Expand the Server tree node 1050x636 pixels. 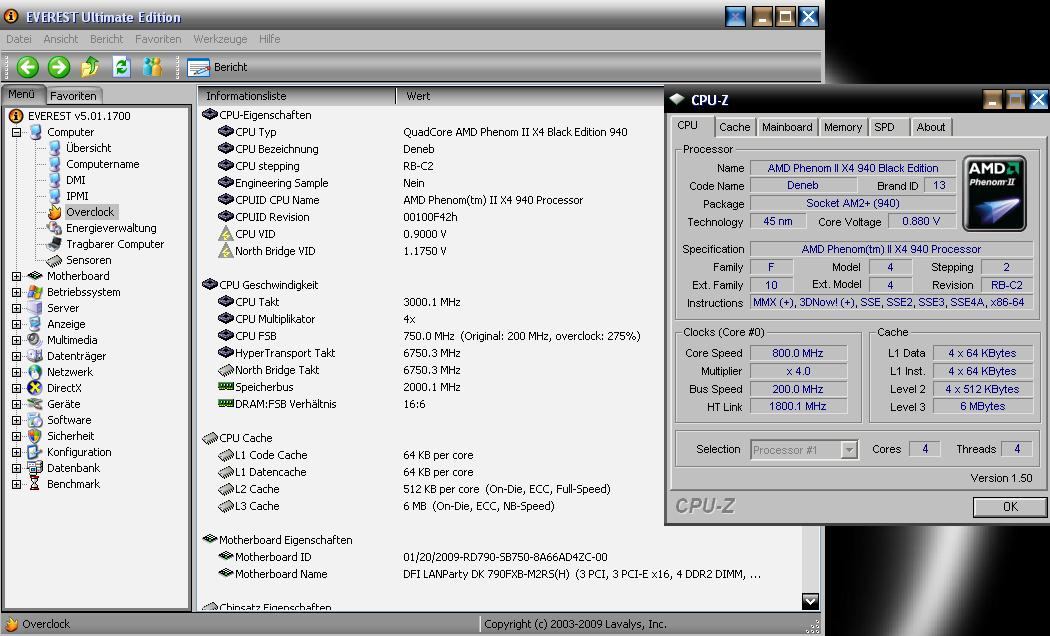pos(17,308)
